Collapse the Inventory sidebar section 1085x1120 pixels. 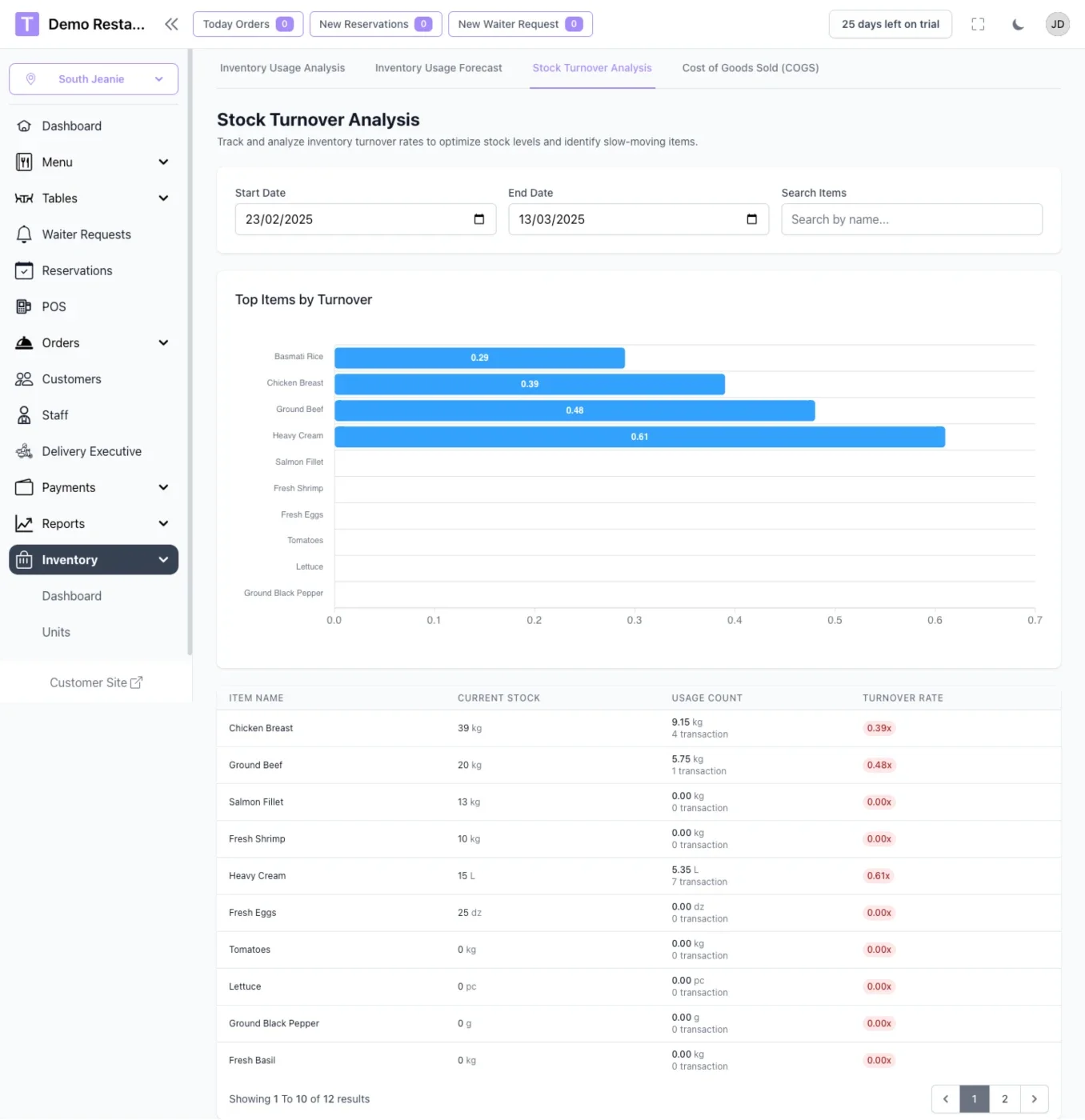pos(94,560)
